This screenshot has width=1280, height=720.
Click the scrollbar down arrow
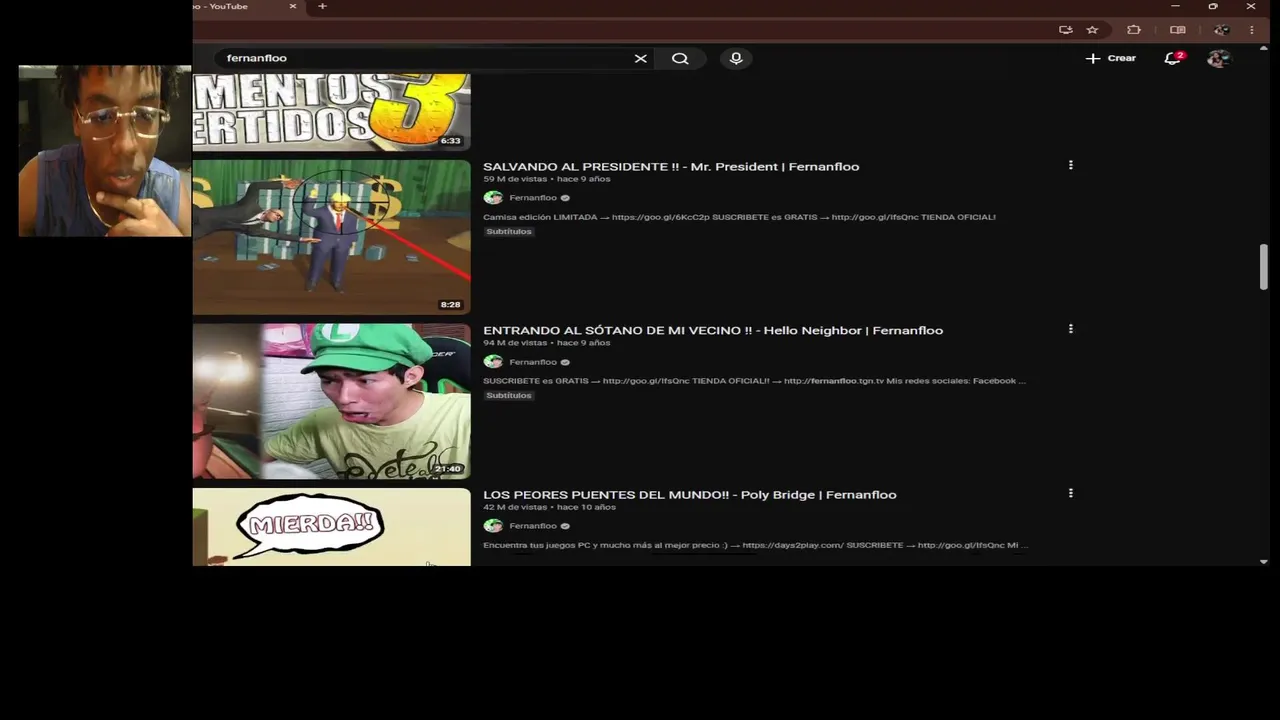coord(1264,561)
